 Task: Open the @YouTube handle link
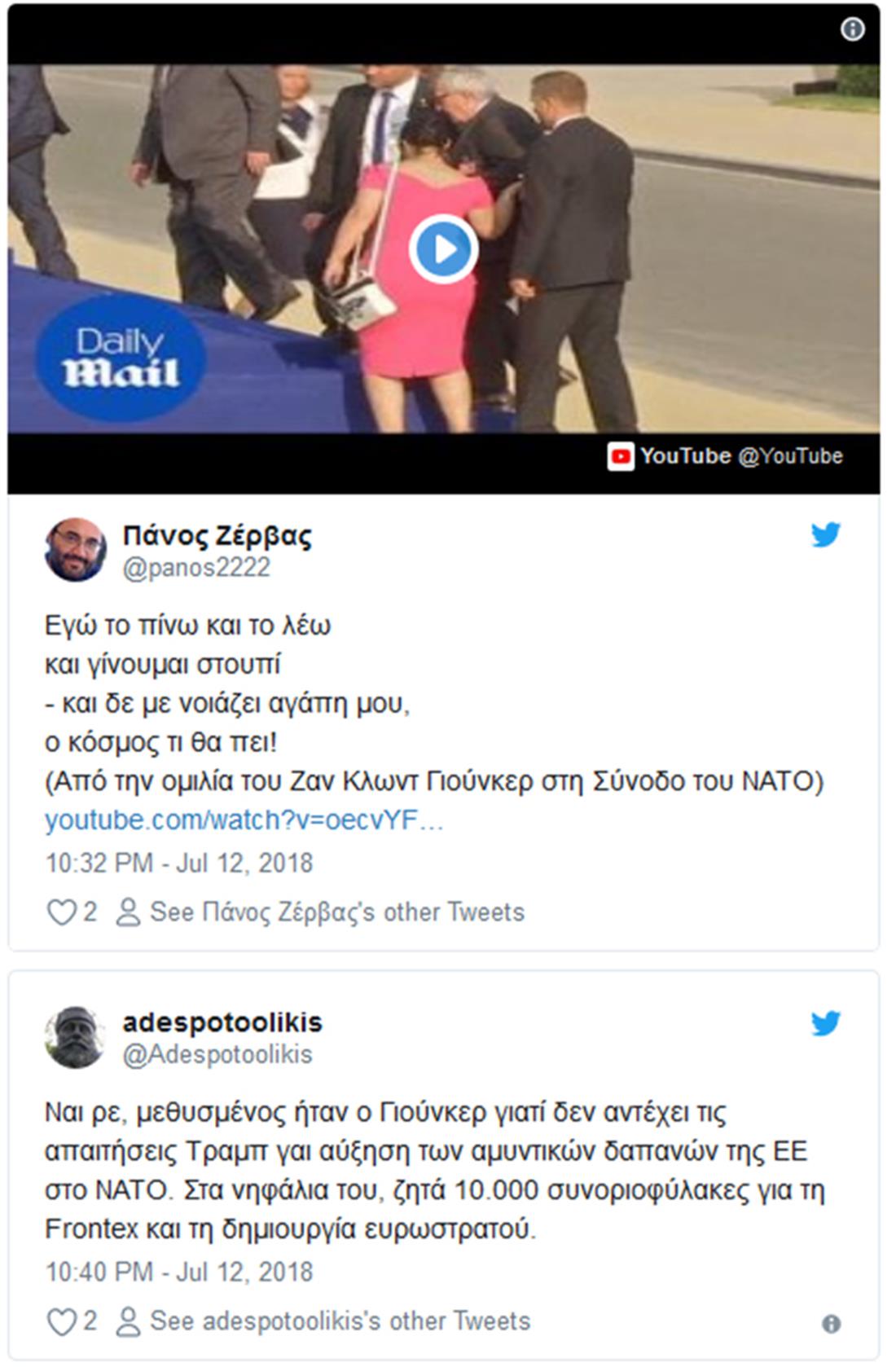point(790,456)
